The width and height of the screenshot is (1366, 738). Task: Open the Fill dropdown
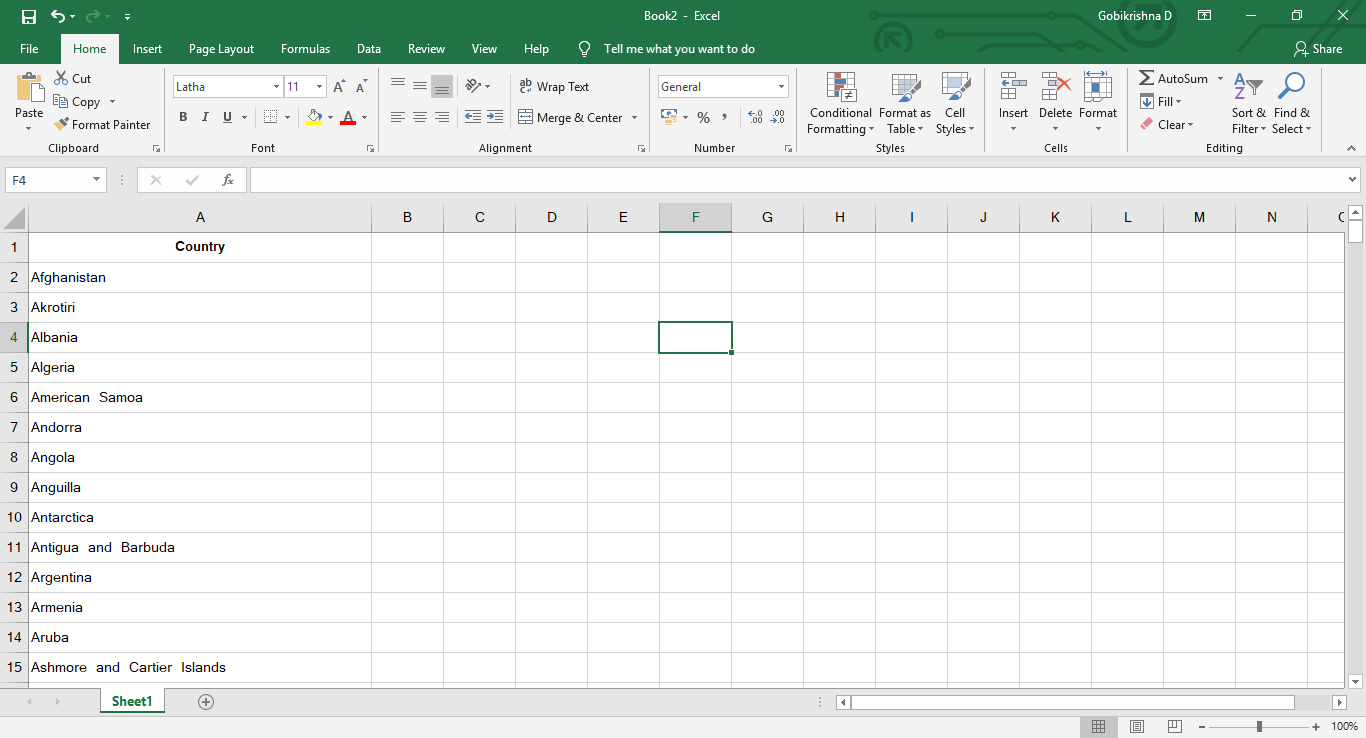pos(1161,101)
